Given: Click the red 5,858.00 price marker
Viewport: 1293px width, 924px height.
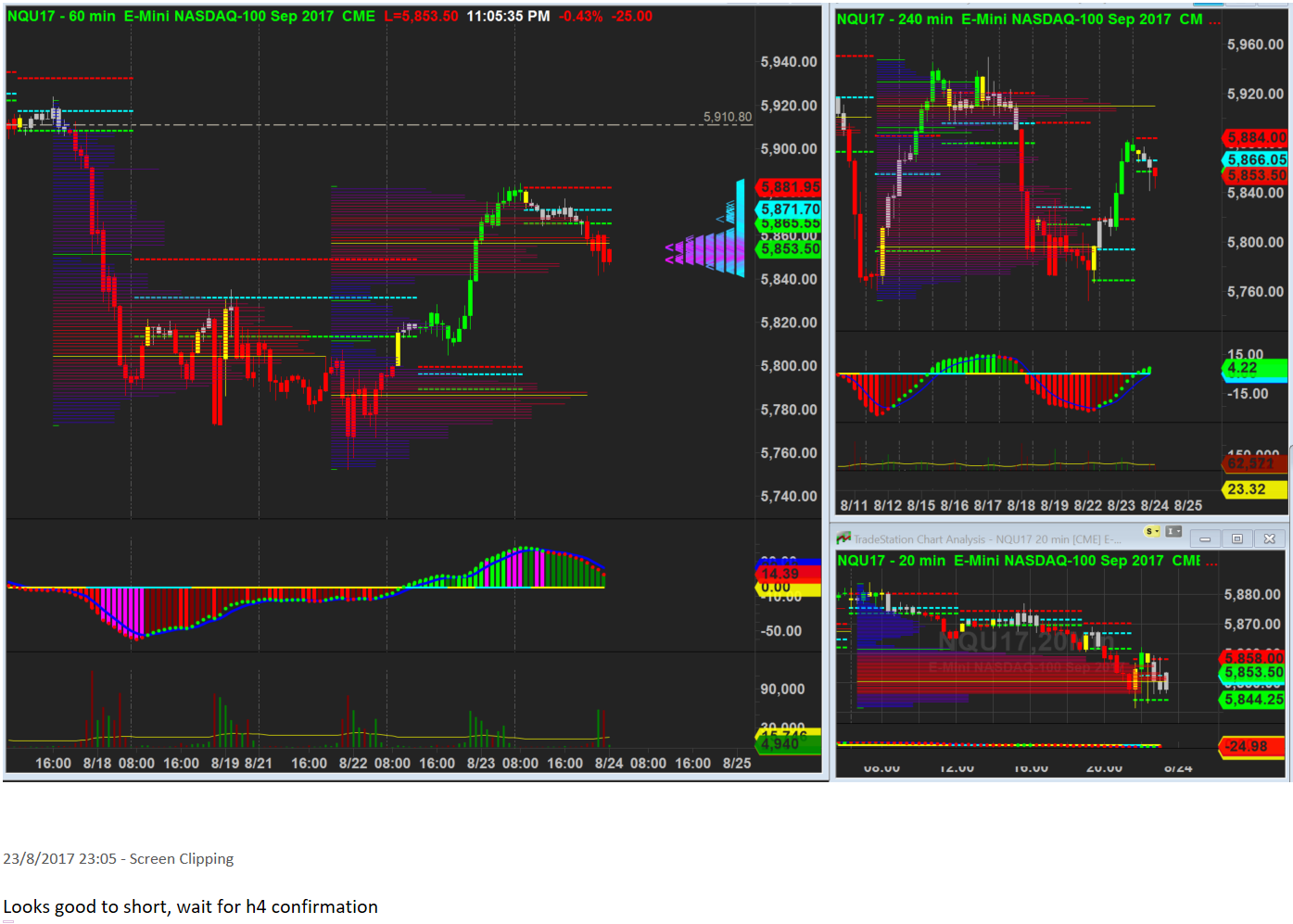Looking at the screenshot, I should [x=1253, y=658].
